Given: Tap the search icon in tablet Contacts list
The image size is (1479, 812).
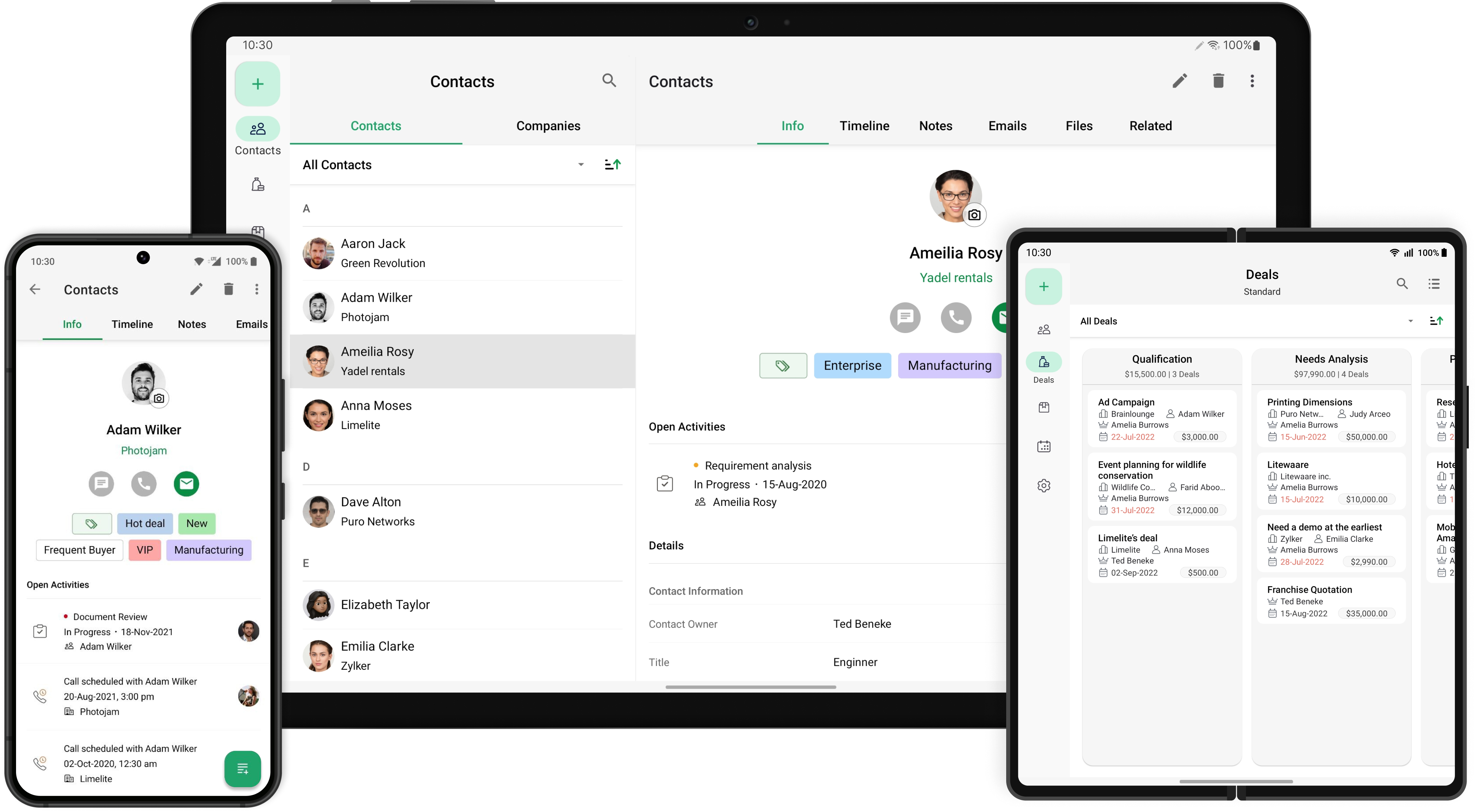Looking at the screenshot, I should click(x=609, y=80).
